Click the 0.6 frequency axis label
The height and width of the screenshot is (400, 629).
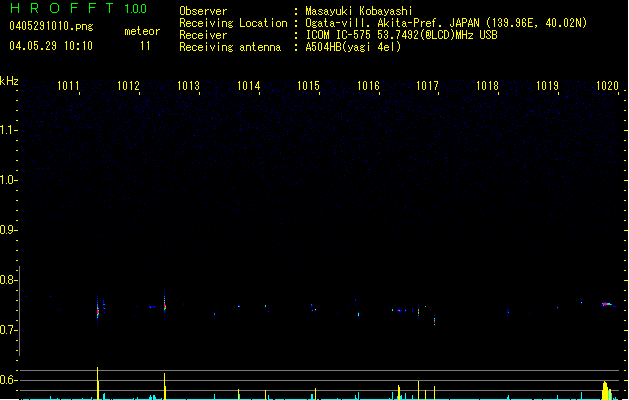tap(8, 380)
